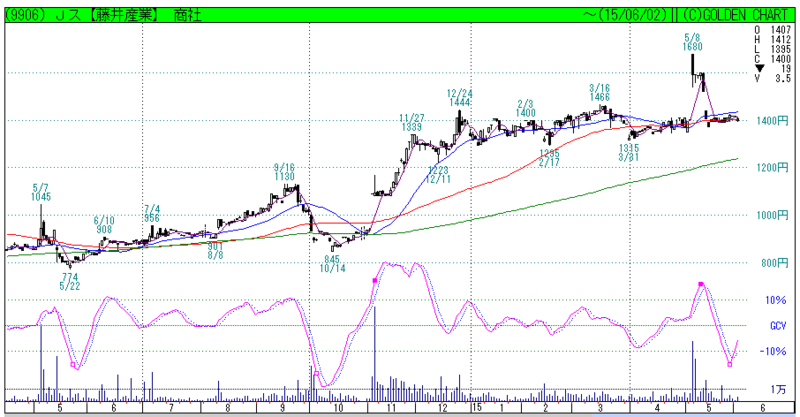
Task: Click month 11 on the time axis
Action: pos(391,408)
